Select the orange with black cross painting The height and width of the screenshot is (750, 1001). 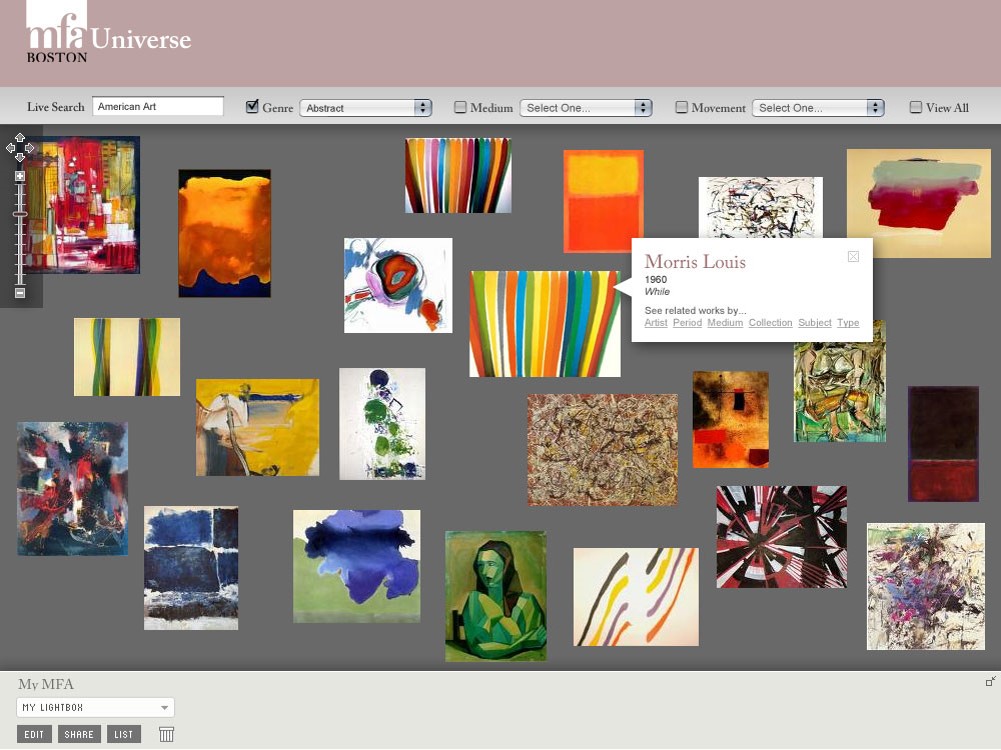tap(731, 419)
